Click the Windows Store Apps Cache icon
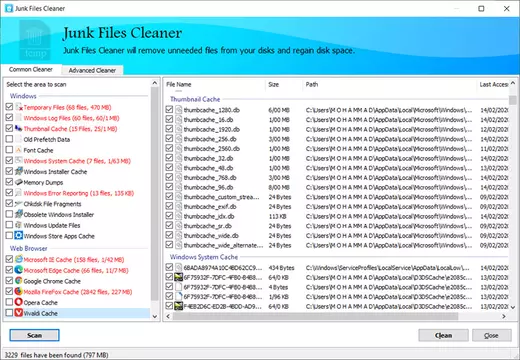This screenshot has height=360, width=520. (19, 236)
